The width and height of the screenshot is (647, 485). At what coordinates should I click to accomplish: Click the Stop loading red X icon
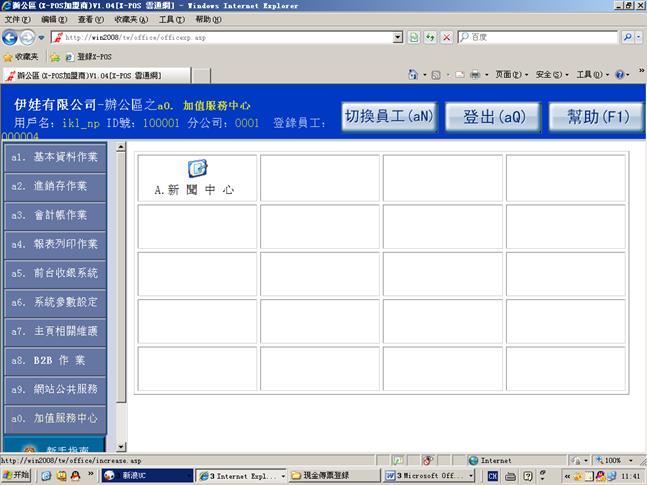coord(447,37)
